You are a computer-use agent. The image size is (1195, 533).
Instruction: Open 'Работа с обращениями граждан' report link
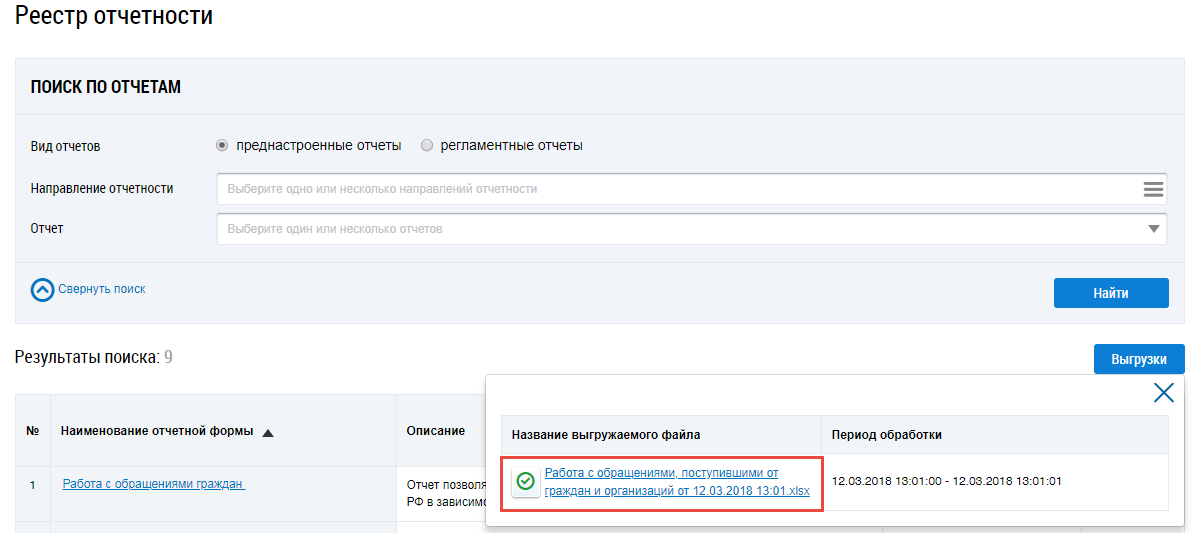(x=153, y=484)
